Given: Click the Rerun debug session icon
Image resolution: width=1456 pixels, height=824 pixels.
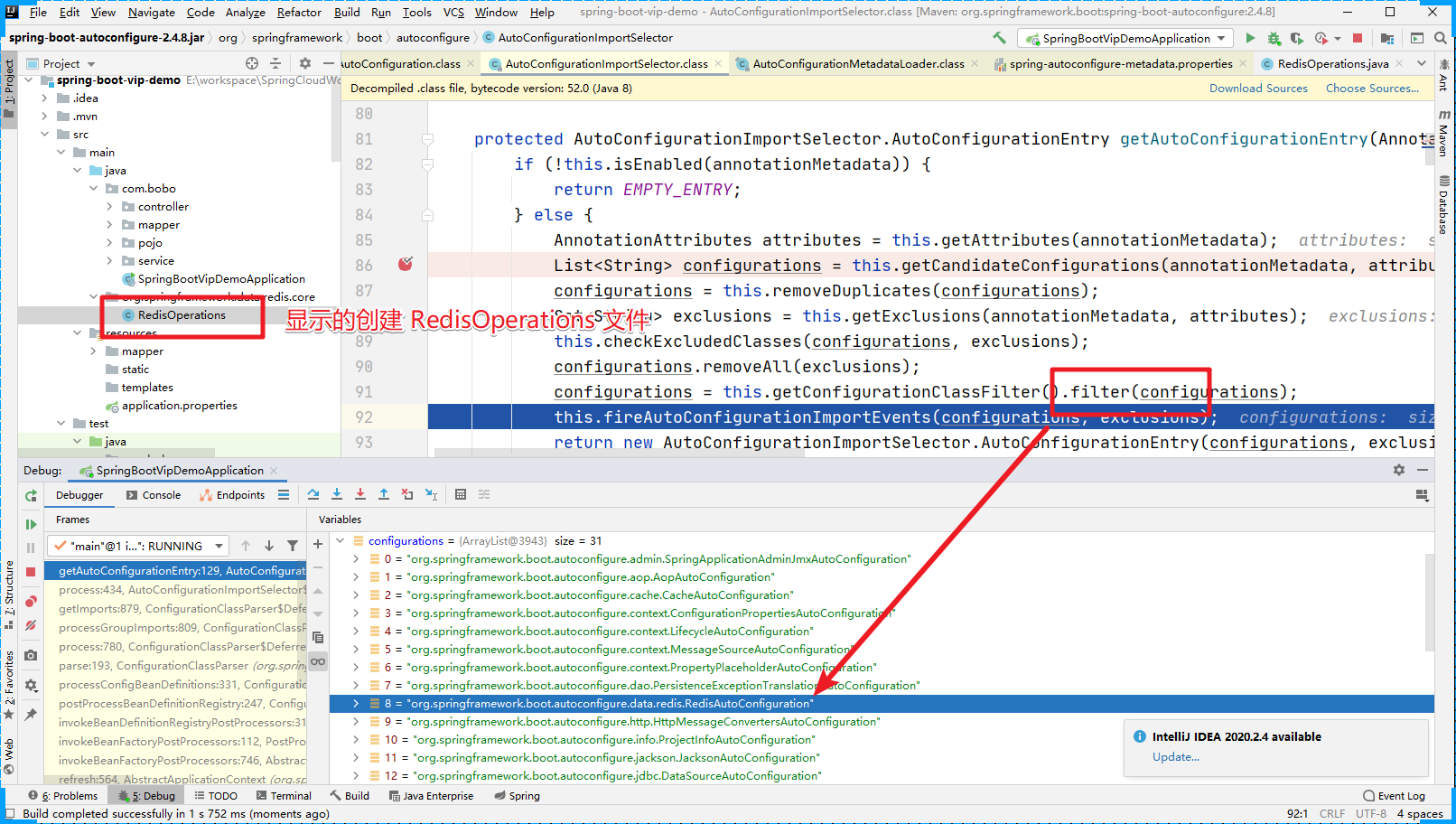Looking at the screenshot, I should (x=31, y=495).
